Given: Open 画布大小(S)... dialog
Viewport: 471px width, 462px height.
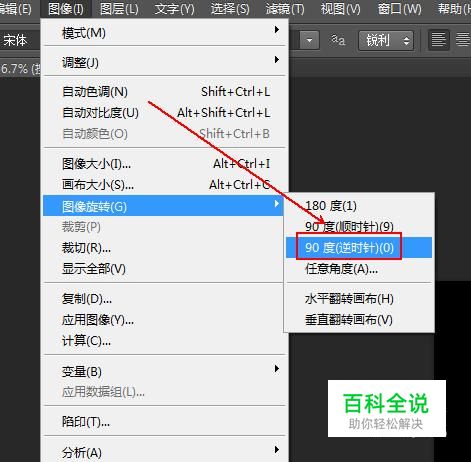Looking at the screenshot, I should pyautogui.click(x=165, y=184).
